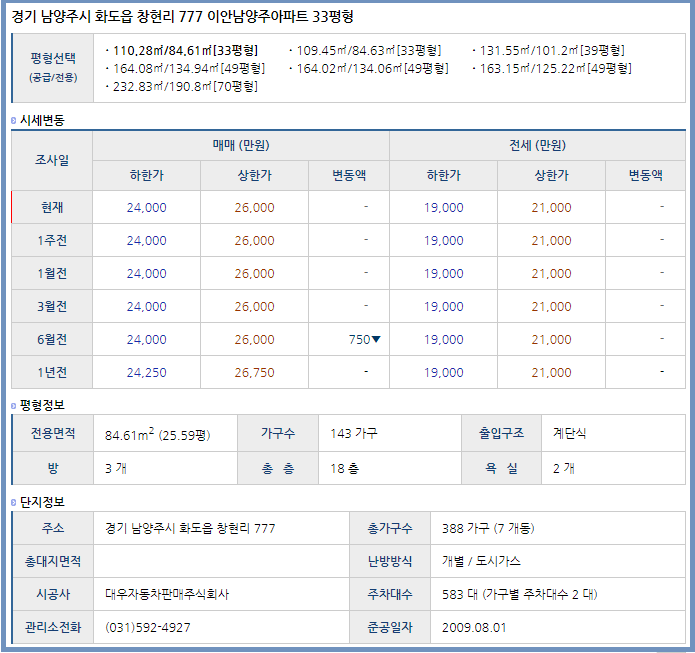Image resolution: width=695 pixels, height=653 pixels.
Task: Open the 163.15㎡/125.22㎡ 49평형 link
Action: point(555,68)
